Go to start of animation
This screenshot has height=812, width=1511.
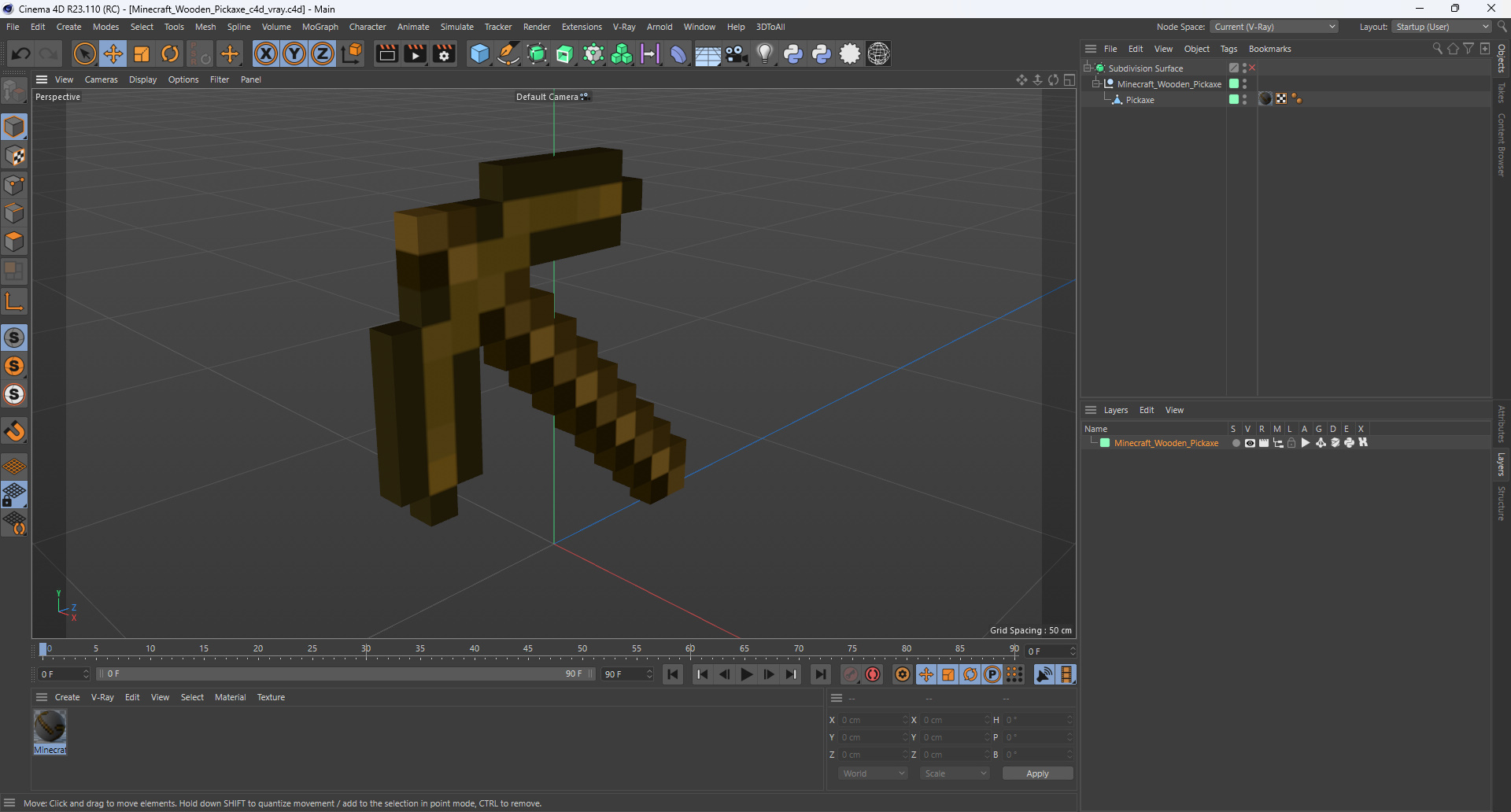tap(673, 674)
